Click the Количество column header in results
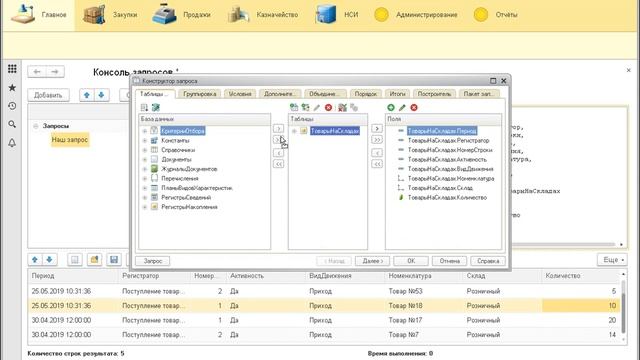 563,276
